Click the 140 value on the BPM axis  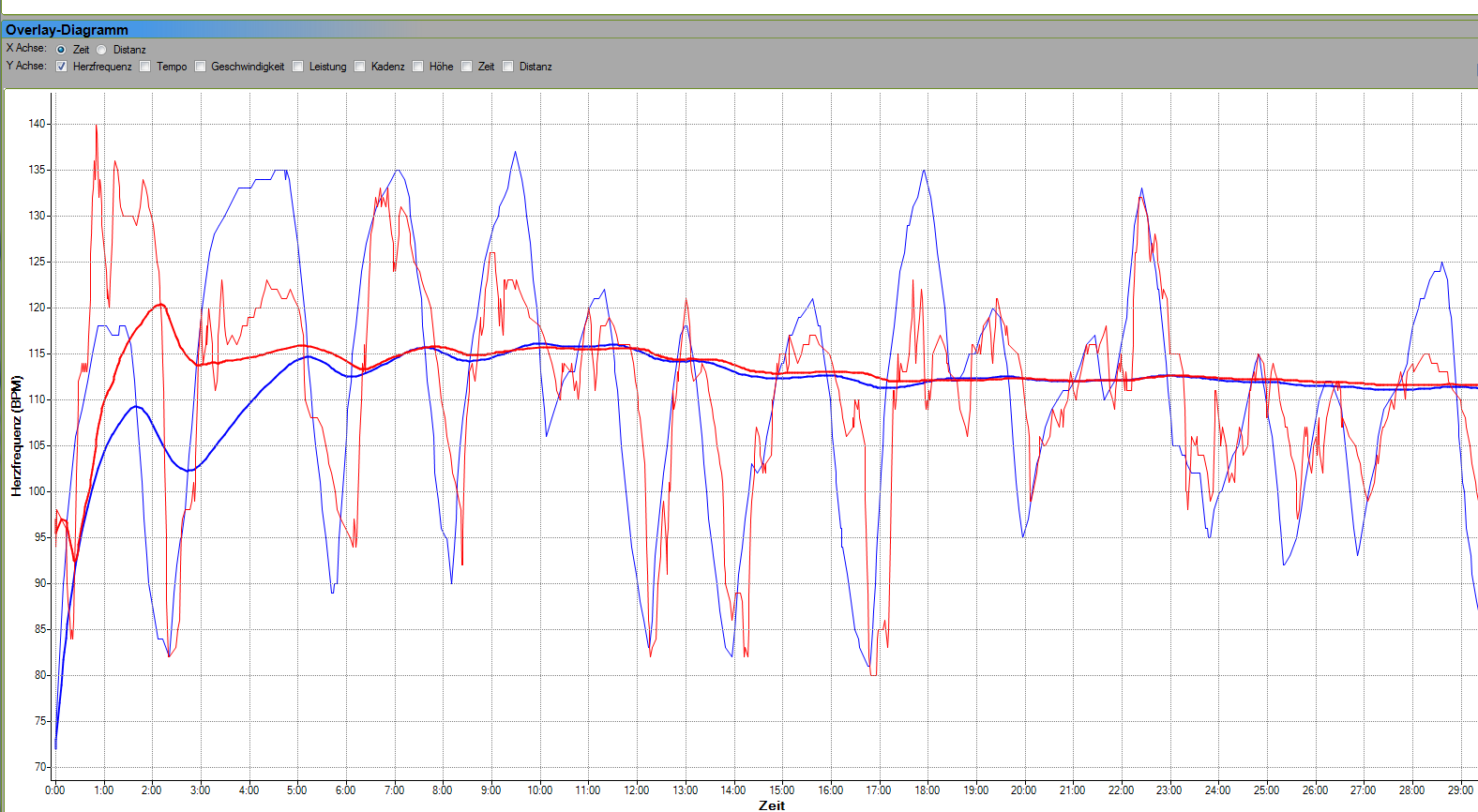click(x=37, y=124)
